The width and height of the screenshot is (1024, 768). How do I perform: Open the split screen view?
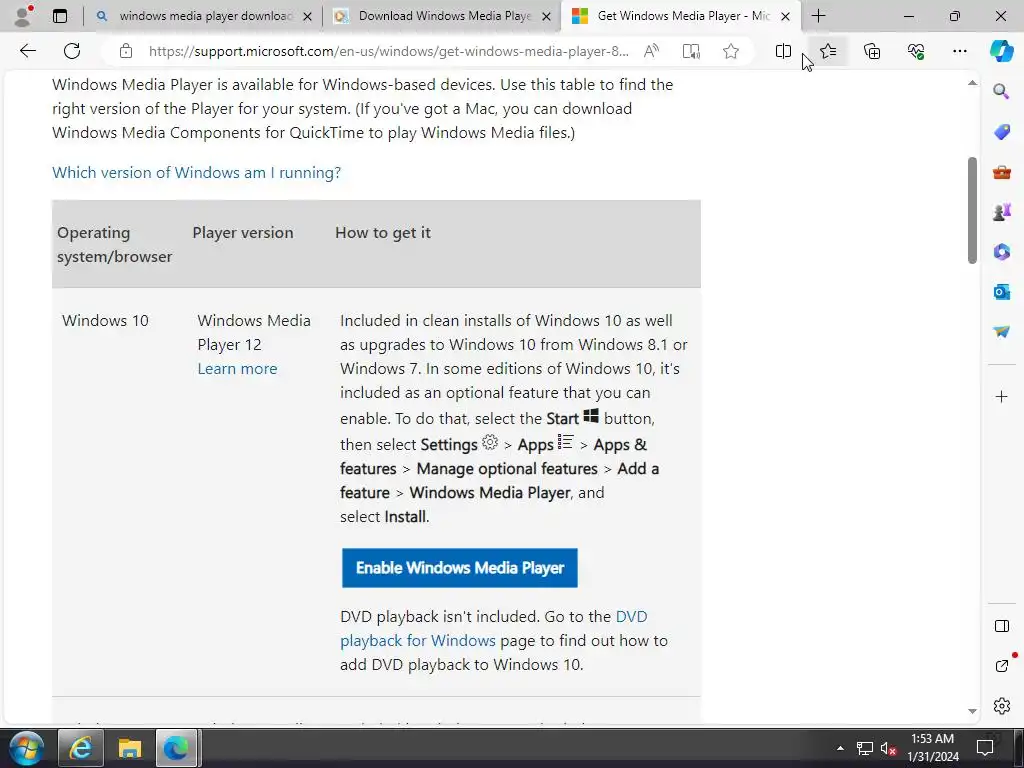coord(783,51)
